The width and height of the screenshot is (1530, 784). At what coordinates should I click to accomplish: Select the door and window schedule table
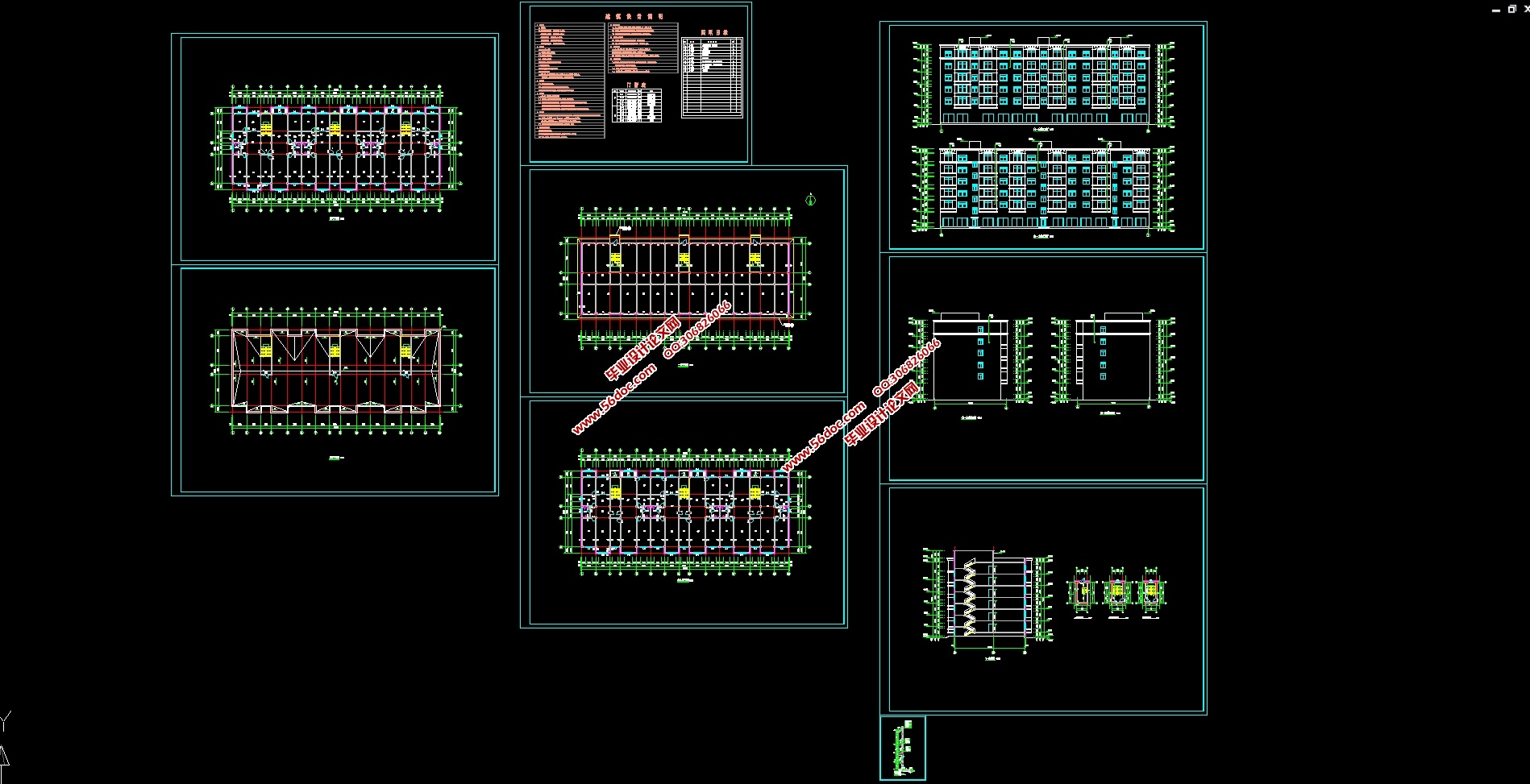tap(636, 105)
